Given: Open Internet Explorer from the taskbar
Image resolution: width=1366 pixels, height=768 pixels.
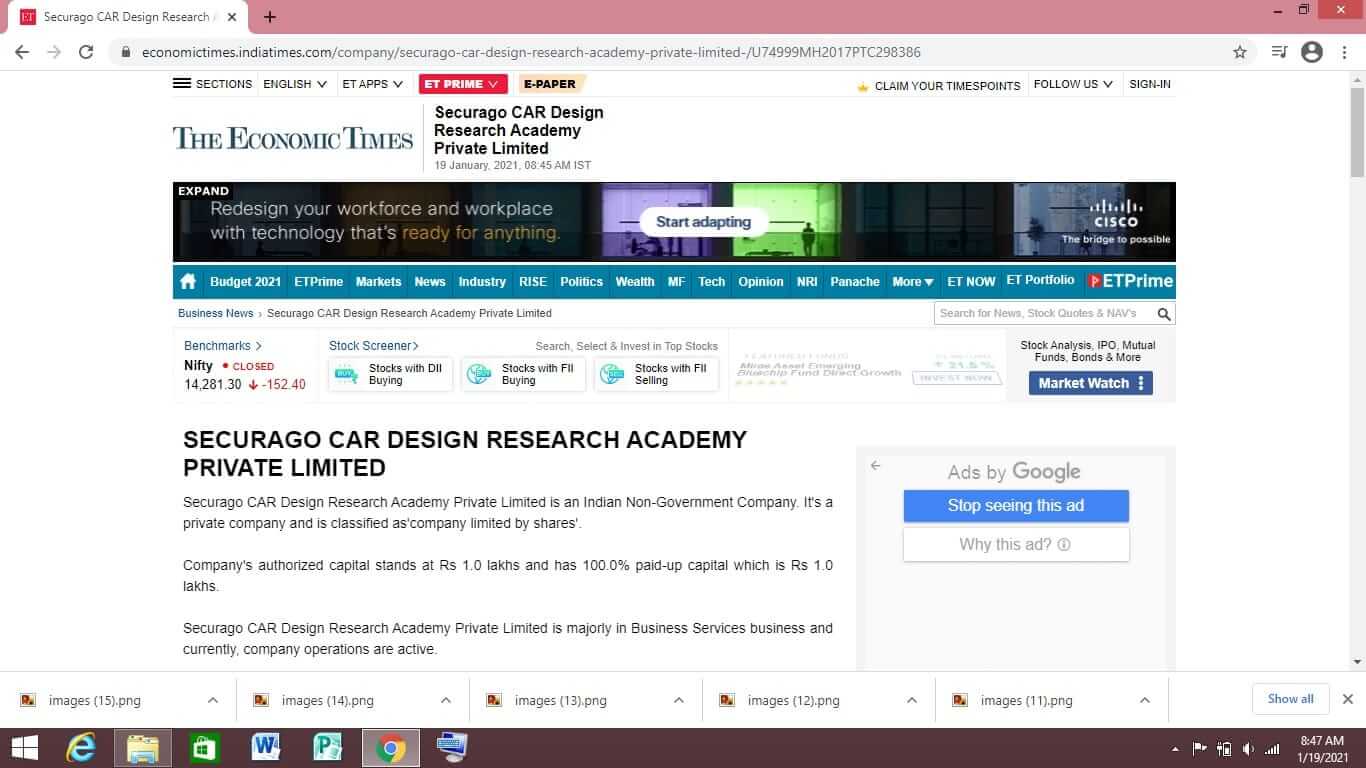Looking at the screenshot, I should click(80, 747).
